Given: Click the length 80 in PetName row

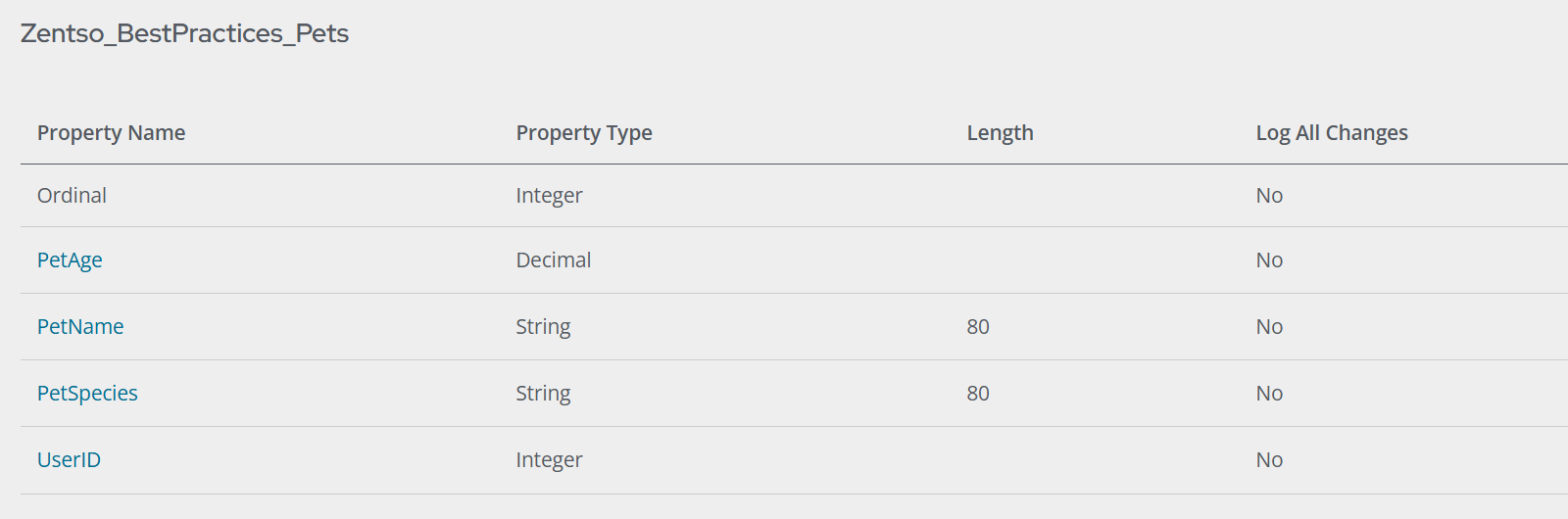Looking at the screenshot, I should point(977,327).
